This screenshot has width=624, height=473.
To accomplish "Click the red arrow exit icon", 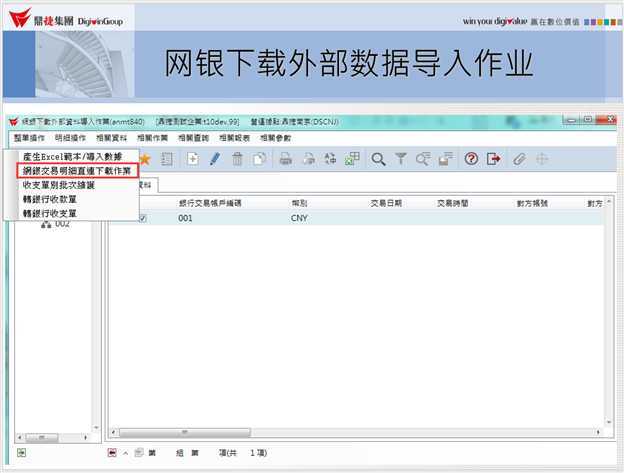I will (493, 159).
